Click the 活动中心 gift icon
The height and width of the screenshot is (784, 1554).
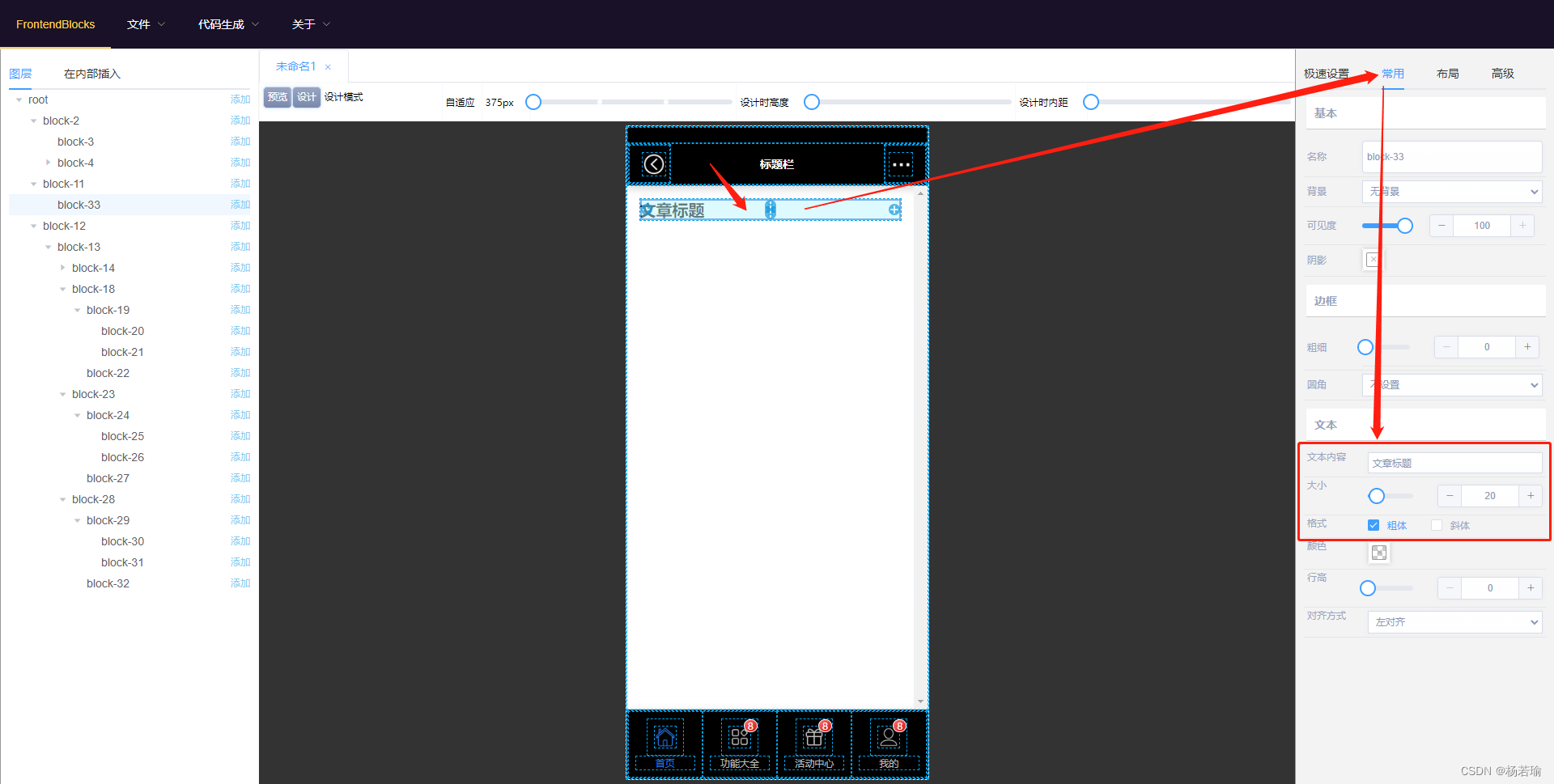point(813,737)
